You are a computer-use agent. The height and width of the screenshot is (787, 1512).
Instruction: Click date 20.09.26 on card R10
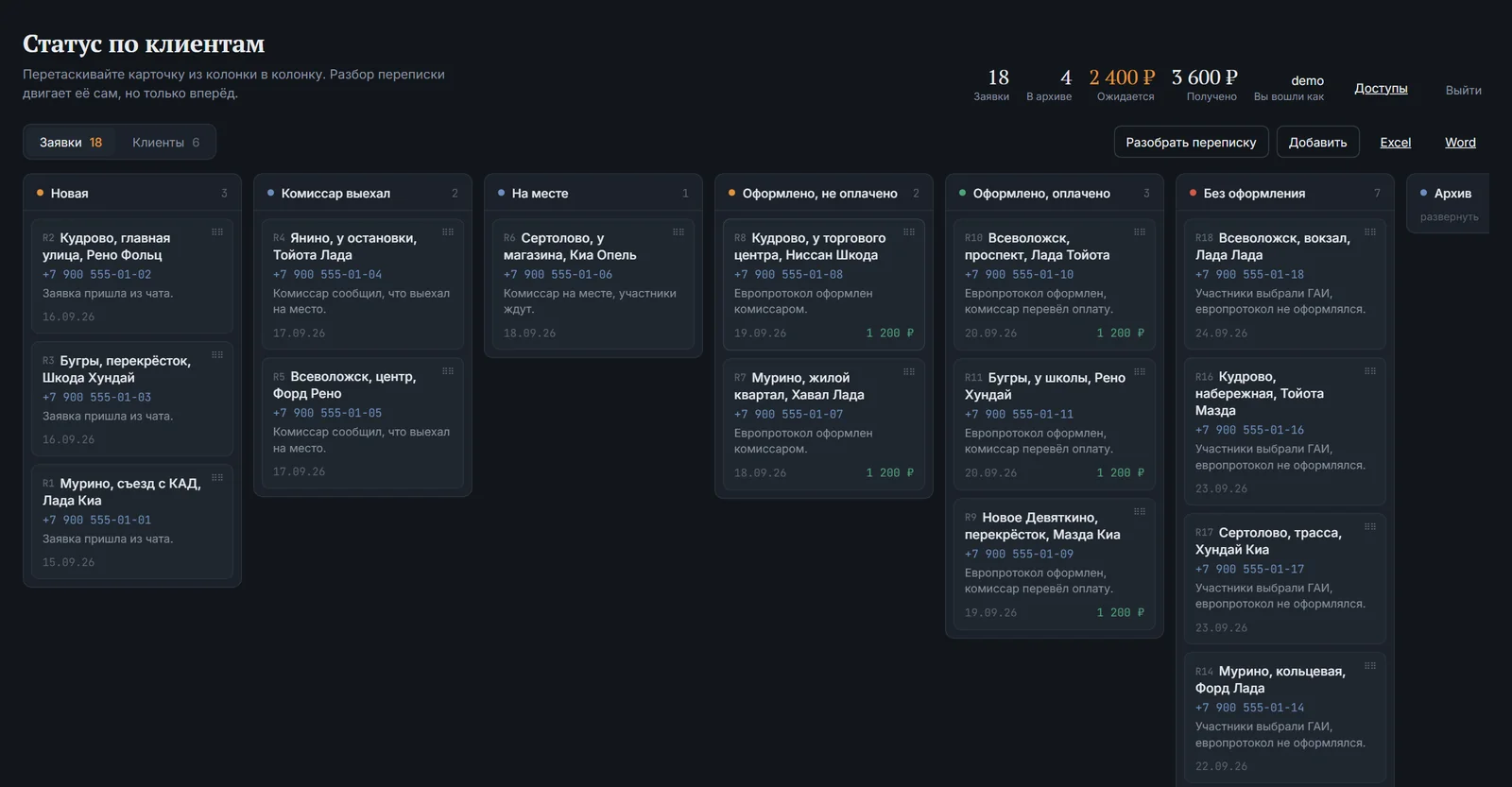pos(990,334)
